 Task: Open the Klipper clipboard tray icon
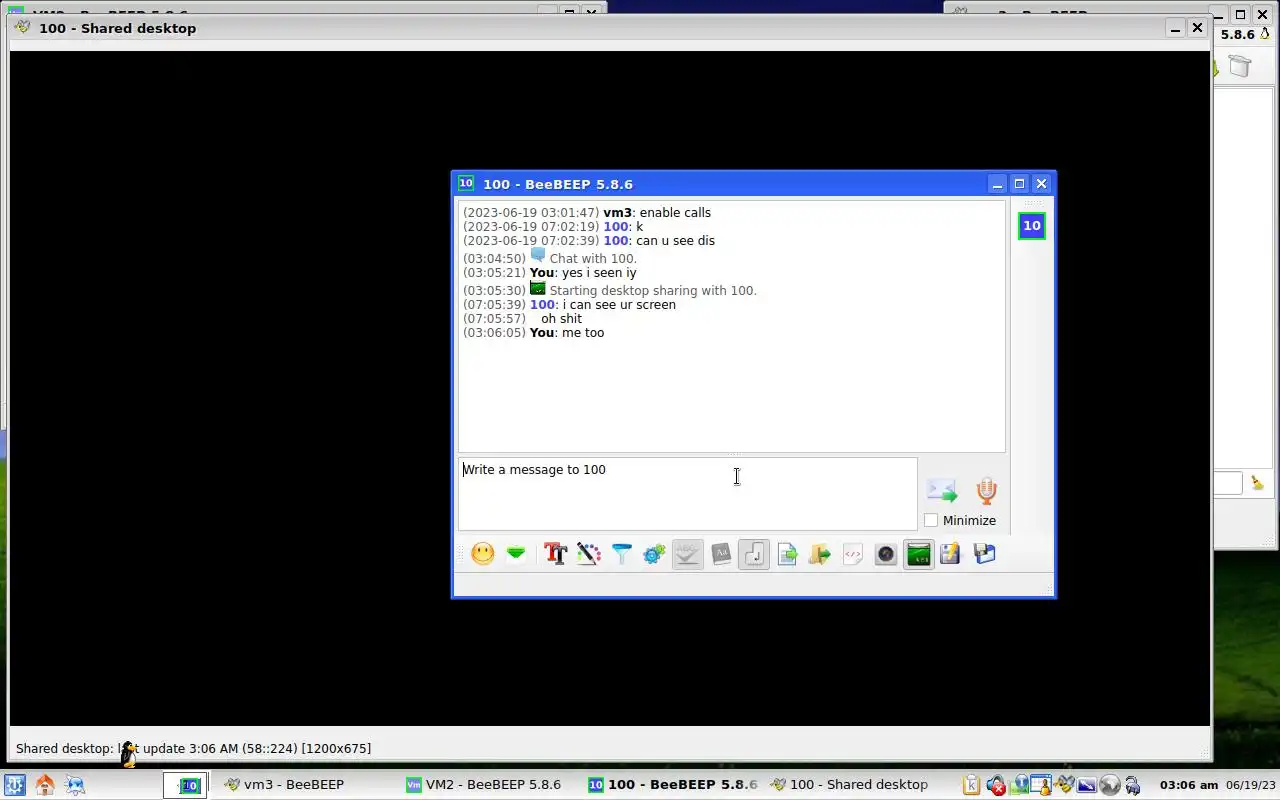tap(971, 785)
